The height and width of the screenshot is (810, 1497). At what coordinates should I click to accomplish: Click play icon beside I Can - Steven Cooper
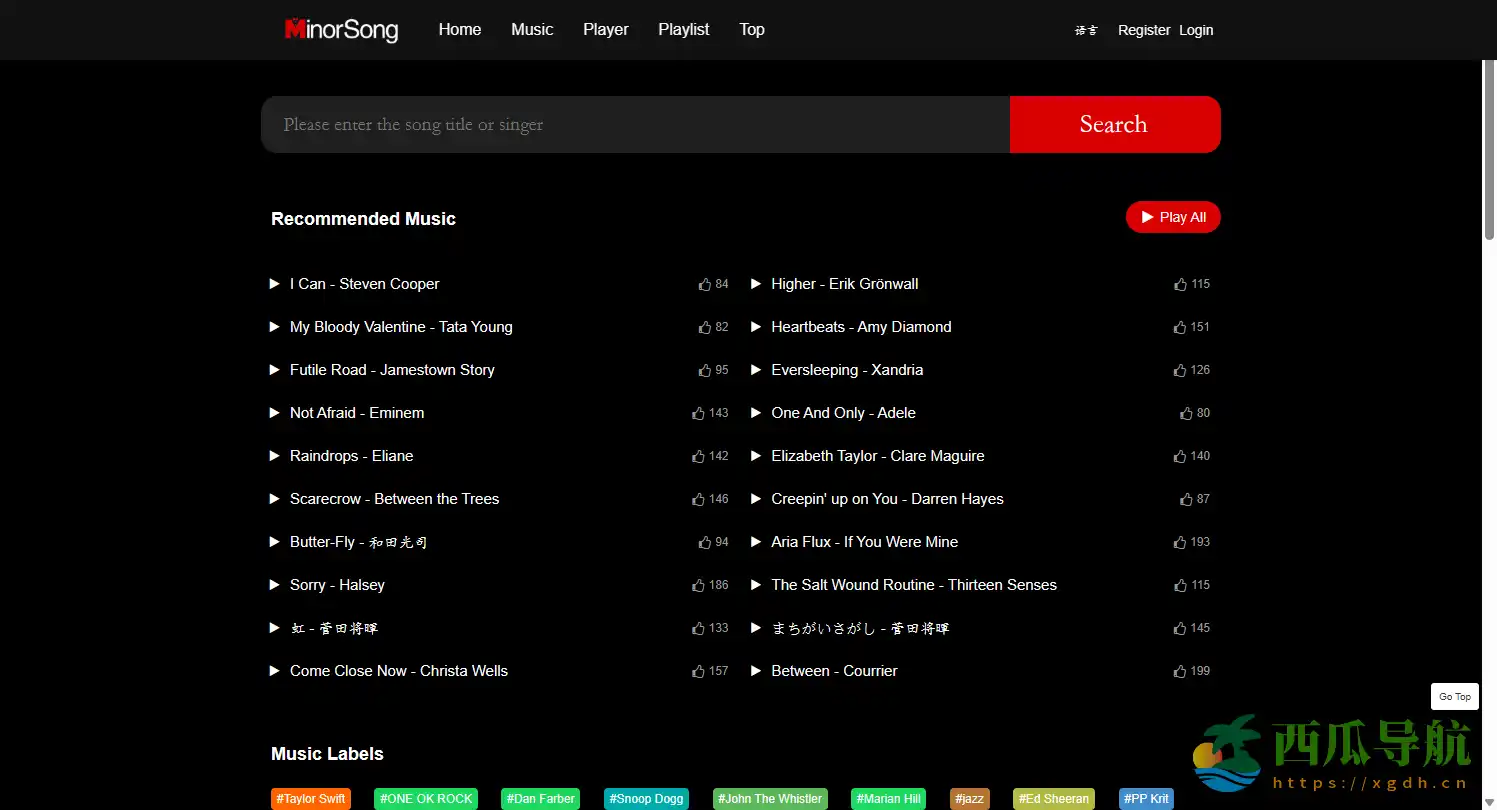coord(275,284)
